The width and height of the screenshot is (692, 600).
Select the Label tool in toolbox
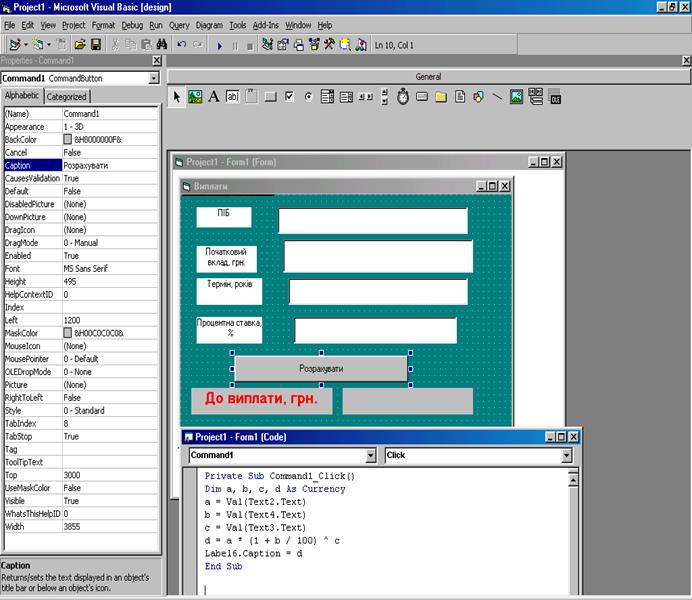click(x=213, y=97)
